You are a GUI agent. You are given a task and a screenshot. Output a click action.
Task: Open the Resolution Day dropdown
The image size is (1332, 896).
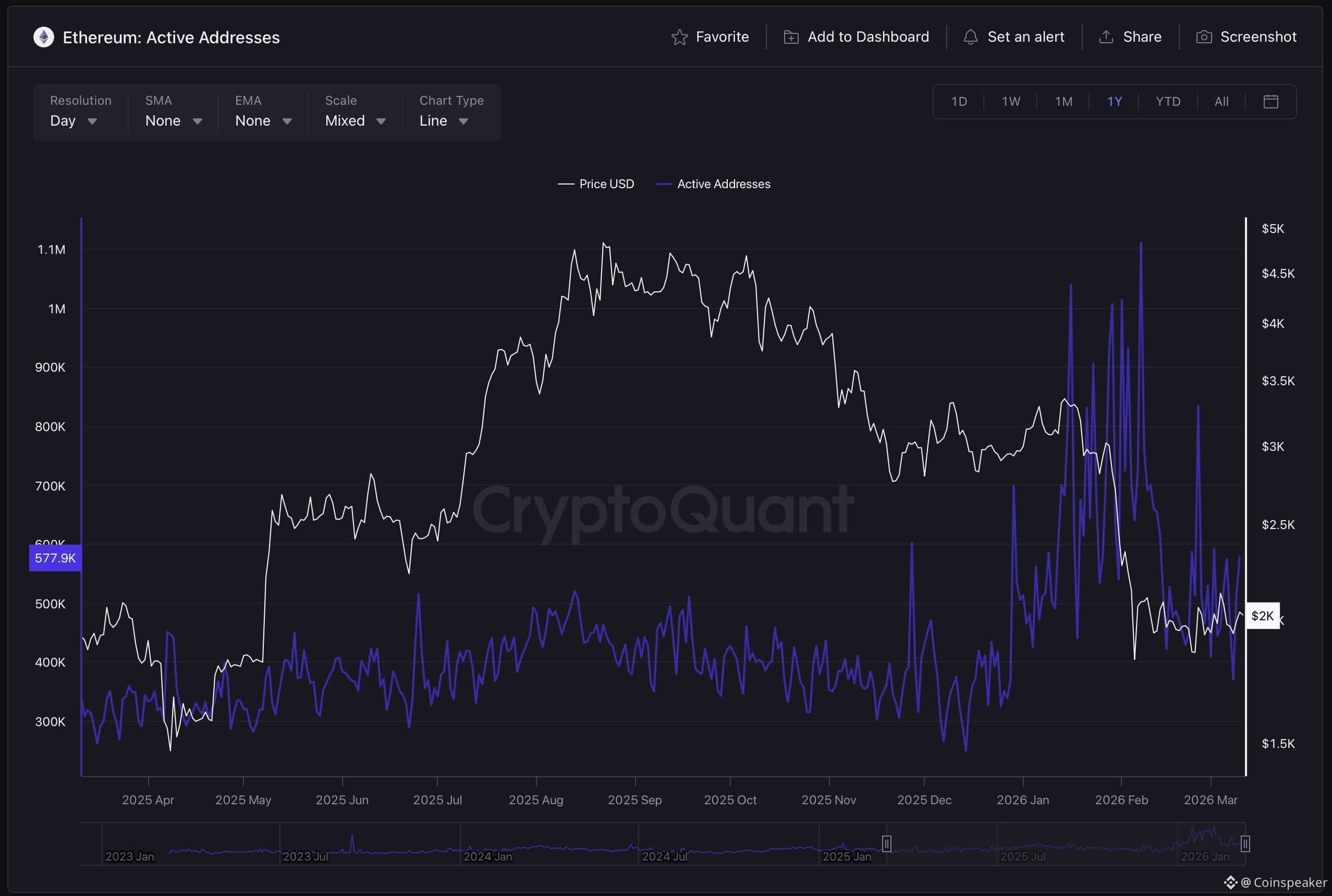[74, 121]
